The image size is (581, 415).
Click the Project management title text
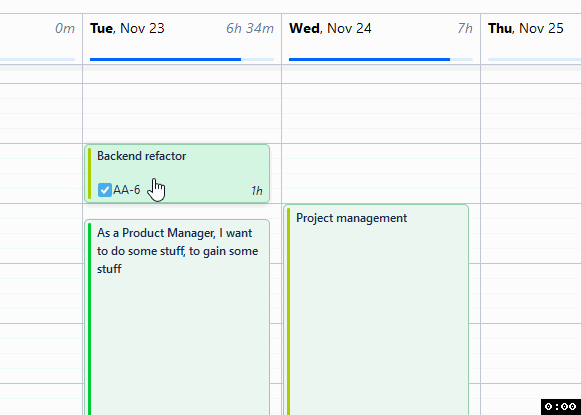(x=352, y=218)
